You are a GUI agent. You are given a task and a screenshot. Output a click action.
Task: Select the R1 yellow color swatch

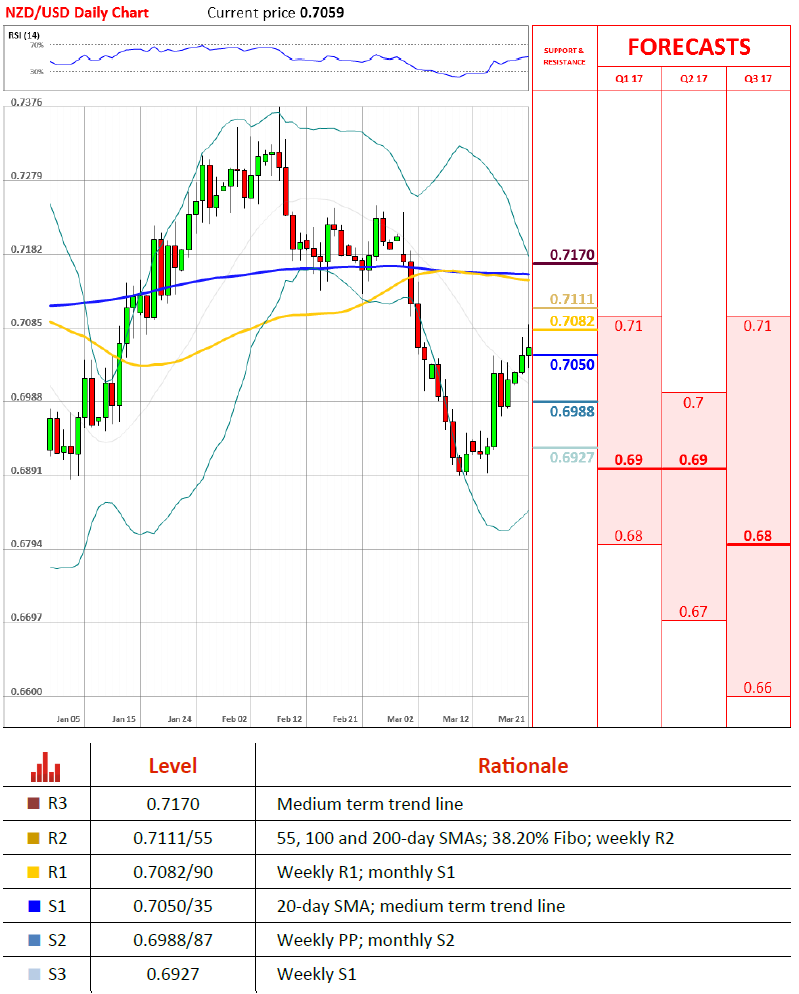point(34,872)
